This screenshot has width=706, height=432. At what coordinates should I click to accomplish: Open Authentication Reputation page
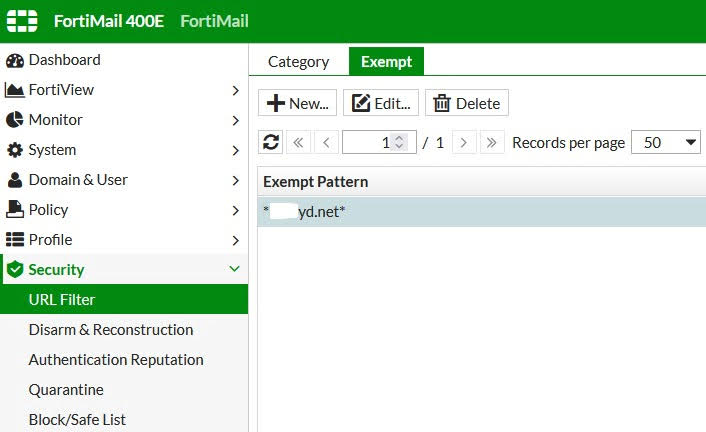(116, 360)
